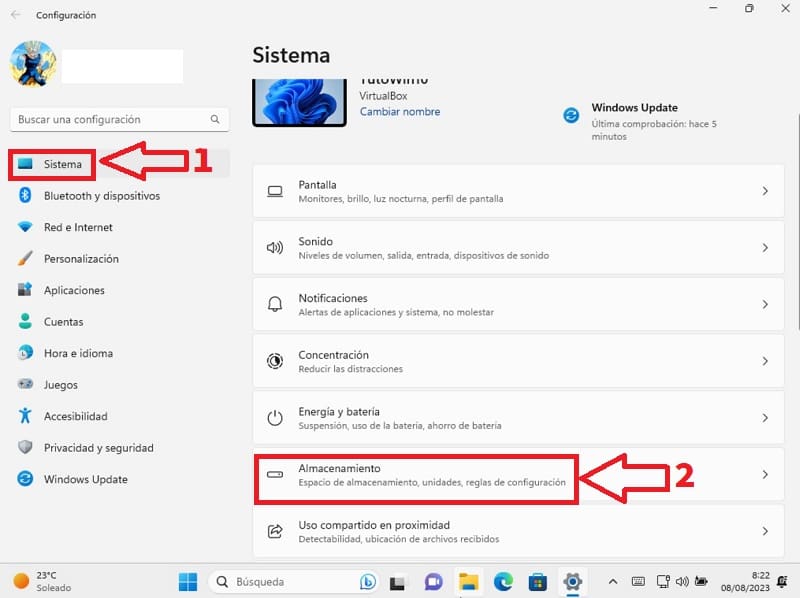Click the Windows Update sync icon in header
The image size is (800, 598).
571,115
